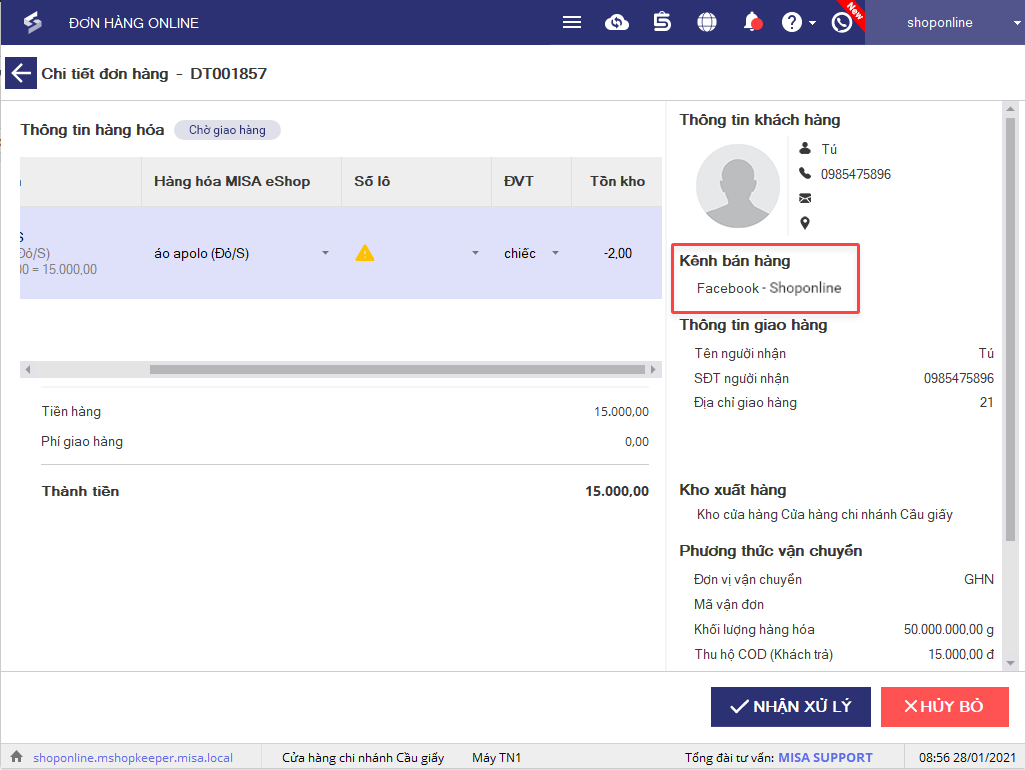Screen dimensions: 1025x770
Task: Click the yellow warning icon in Số lô
Action: pos(365,253)
